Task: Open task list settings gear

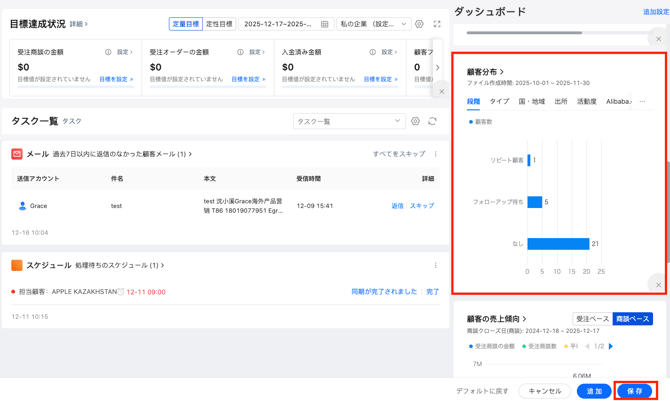Action: coord(416,121)
